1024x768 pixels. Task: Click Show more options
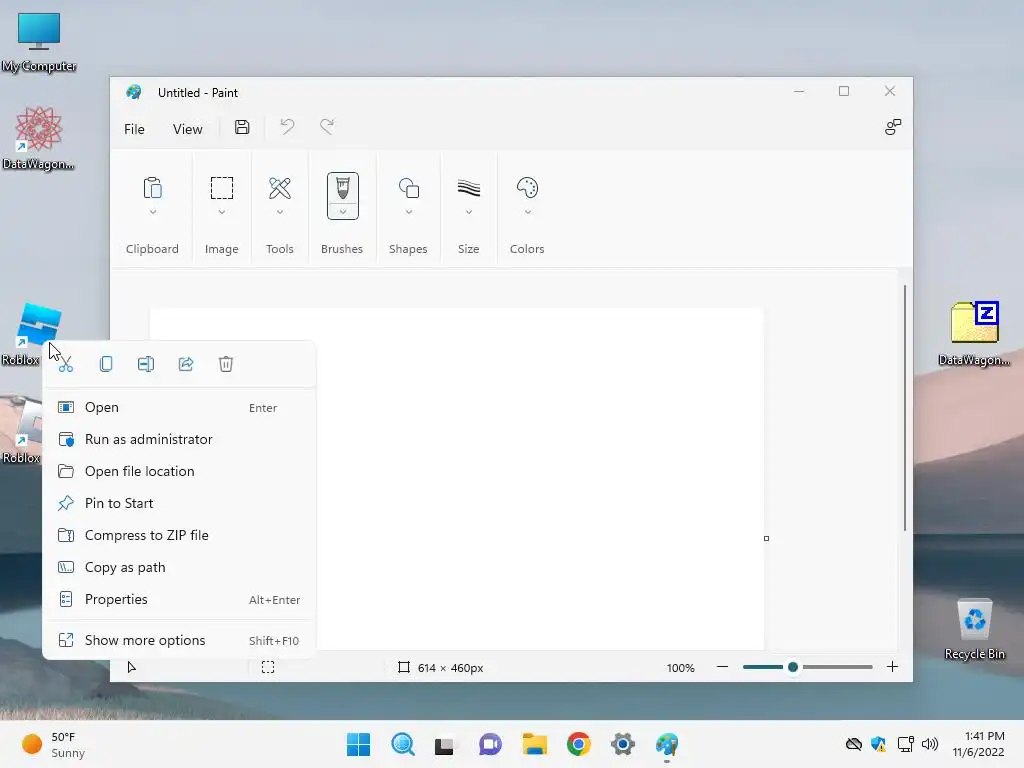pos(179,641)
